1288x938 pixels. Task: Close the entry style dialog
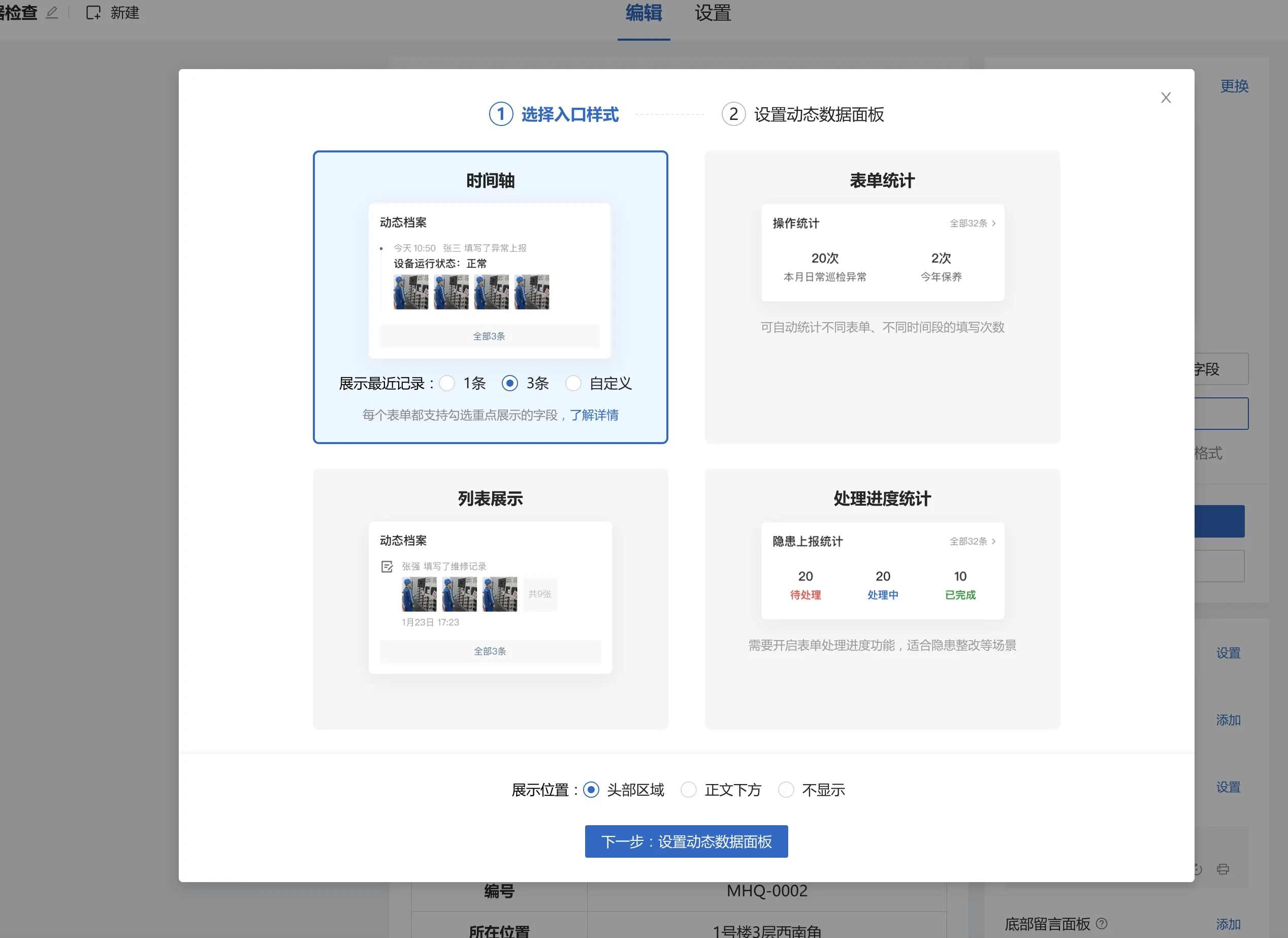(1165, 98)
